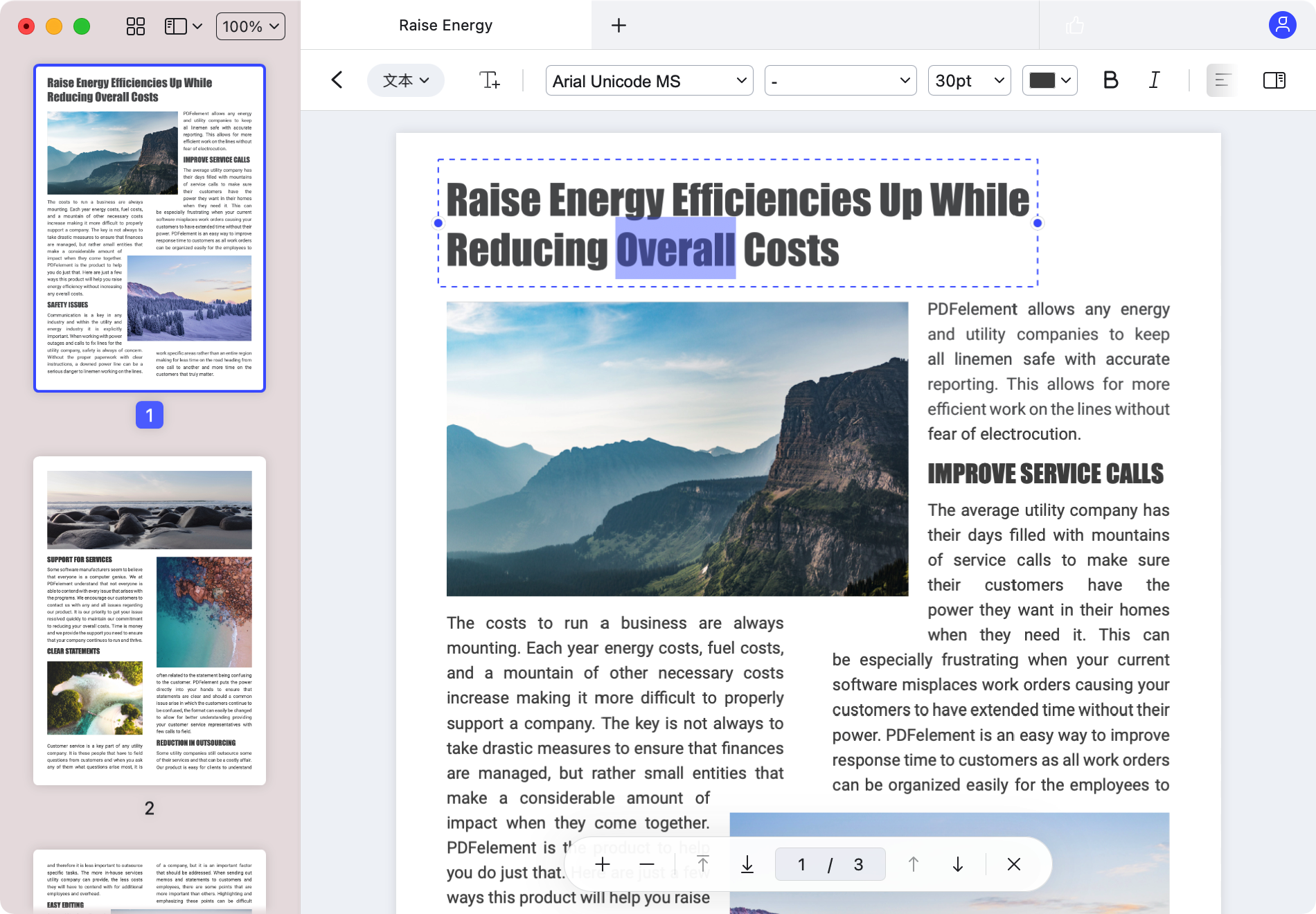Image resolution: width=1316 pixels, height=914 pixels.
Task: Zoom out with the minus icon
Action: 647,864
